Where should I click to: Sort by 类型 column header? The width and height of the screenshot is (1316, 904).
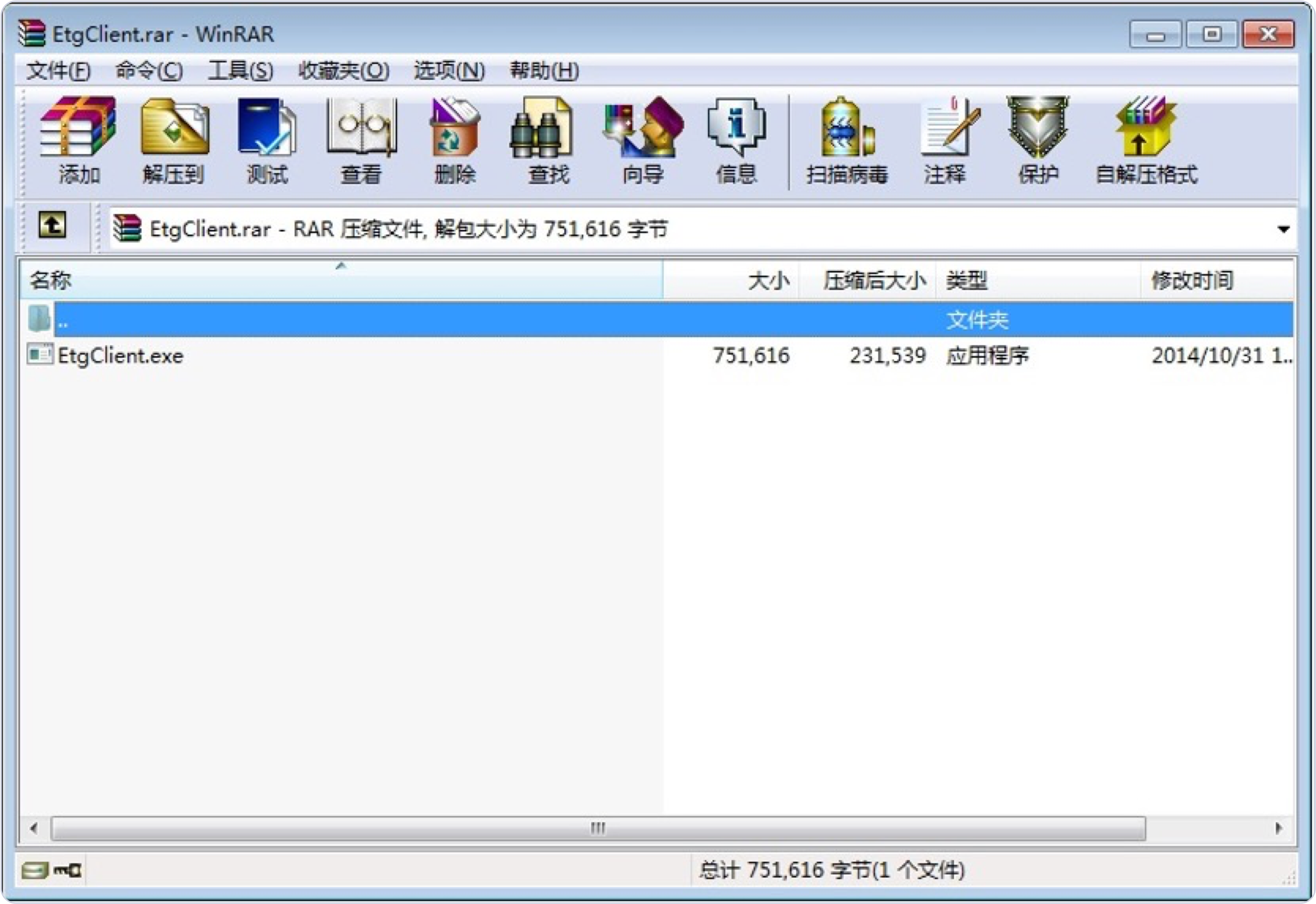(x=1038, y=280)
